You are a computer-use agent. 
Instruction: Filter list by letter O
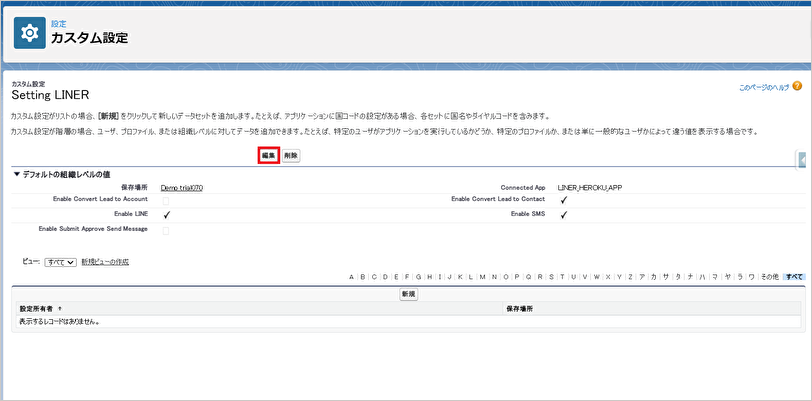(x=506, y=277)
